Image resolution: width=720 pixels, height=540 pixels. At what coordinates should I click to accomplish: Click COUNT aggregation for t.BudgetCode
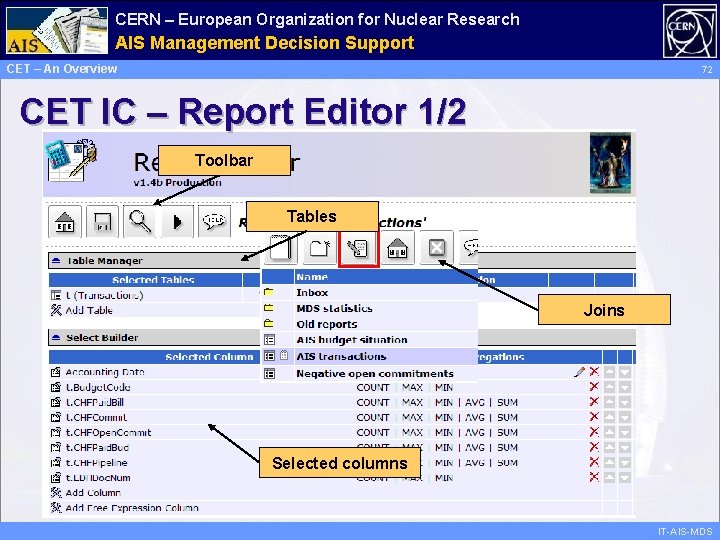point(372,388)
